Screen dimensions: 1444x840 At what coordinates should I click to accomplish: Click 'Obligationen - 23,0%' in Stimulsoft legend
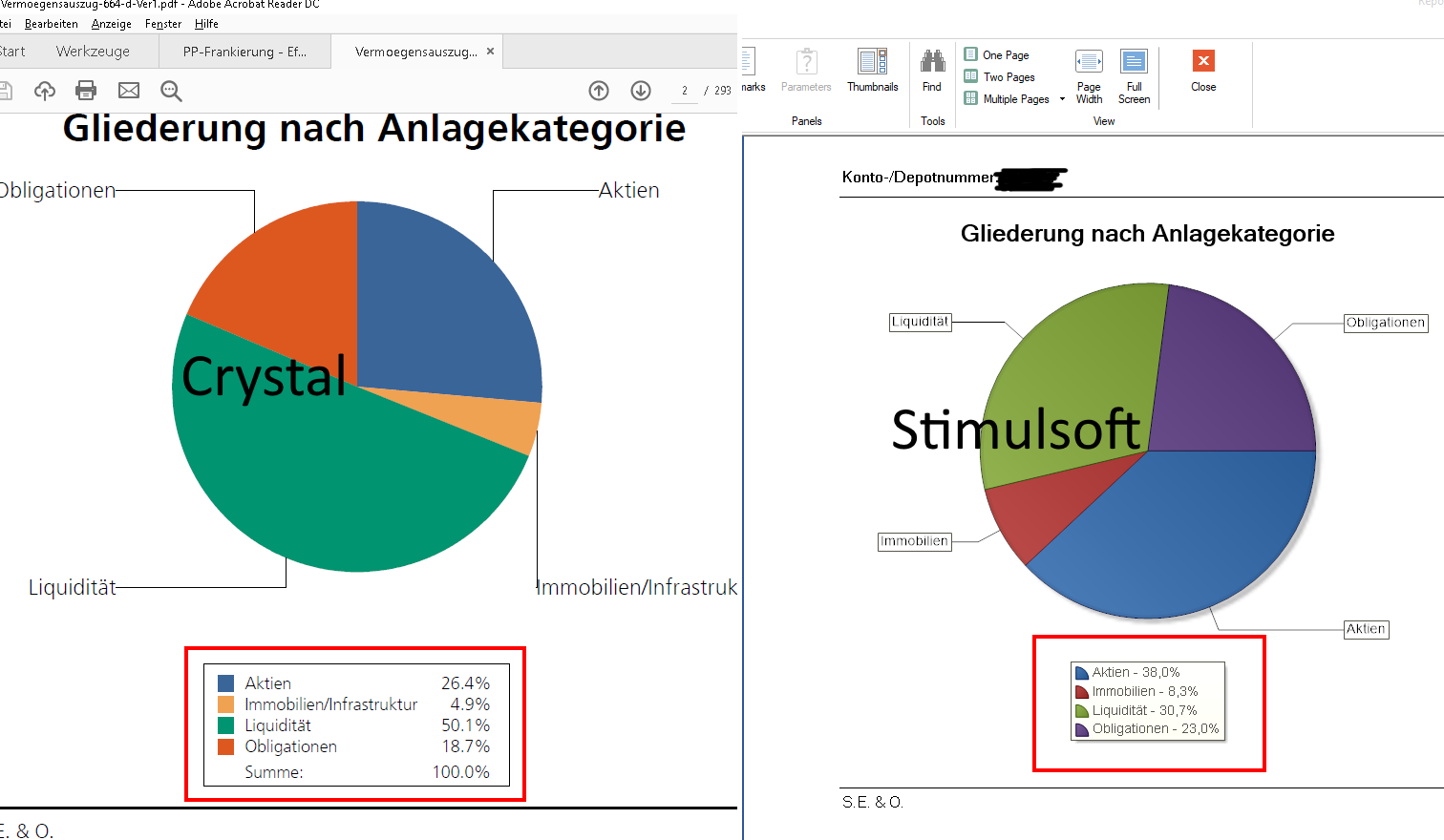click(x=1156, y=728)
